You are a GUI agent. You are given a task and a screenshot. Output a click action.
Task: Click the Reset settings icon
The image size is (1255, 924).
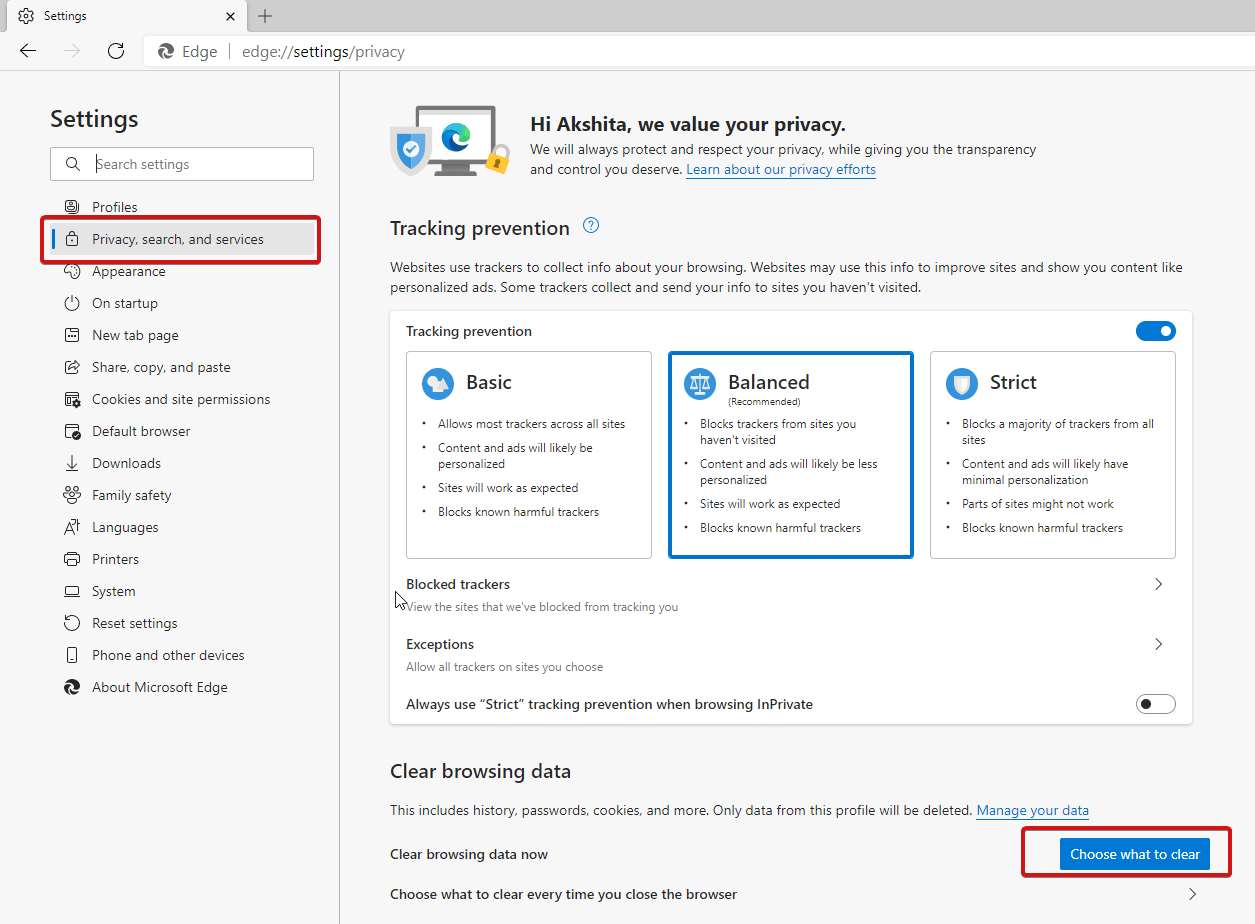(71, 623)
